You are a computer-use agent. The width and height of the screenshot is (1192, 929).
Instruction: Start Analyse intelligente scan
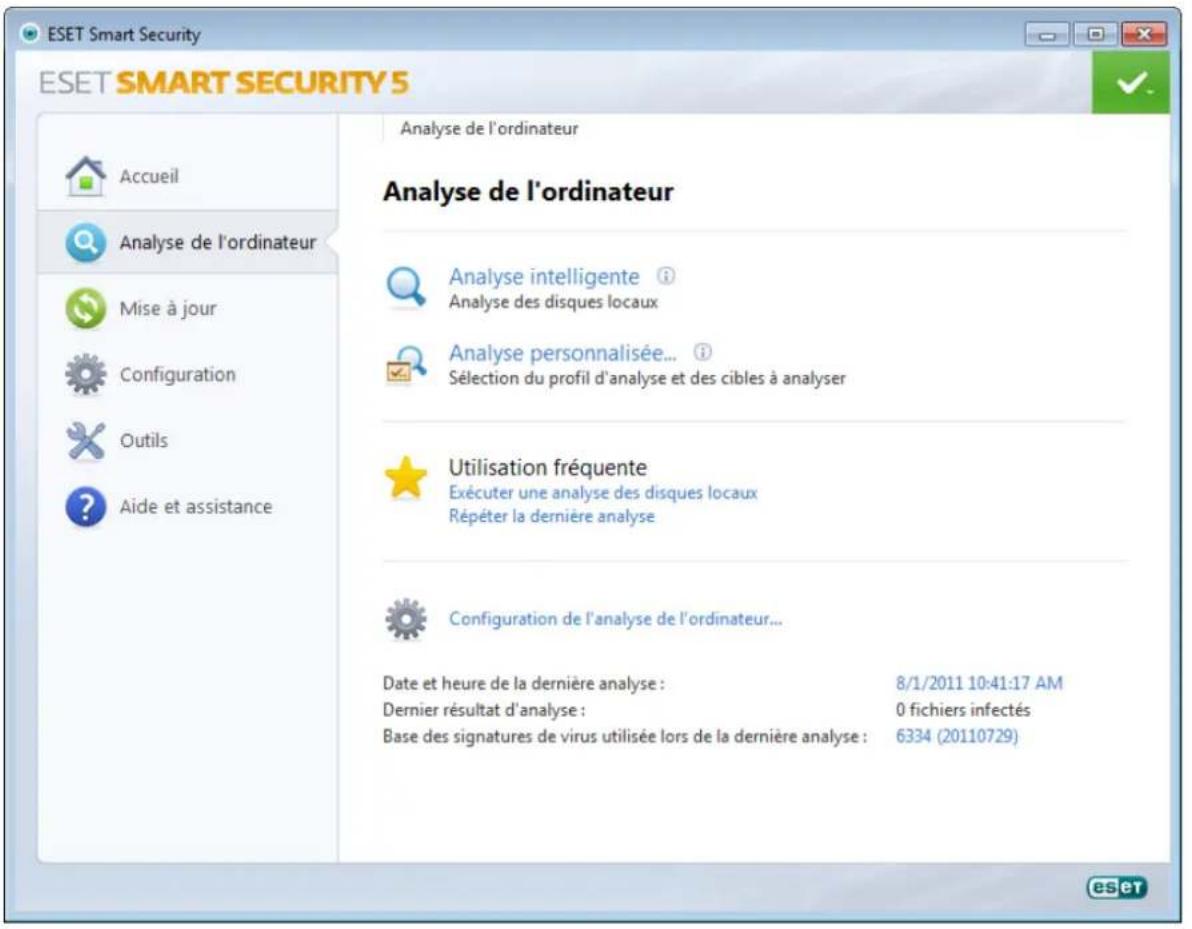click(544, 277)
